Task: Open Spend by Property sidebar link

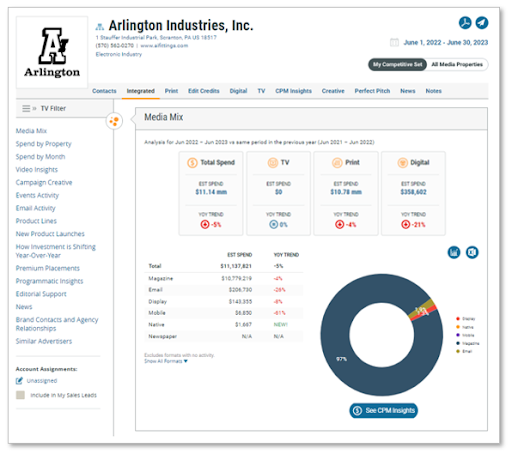Action: [x=44, y=144]
